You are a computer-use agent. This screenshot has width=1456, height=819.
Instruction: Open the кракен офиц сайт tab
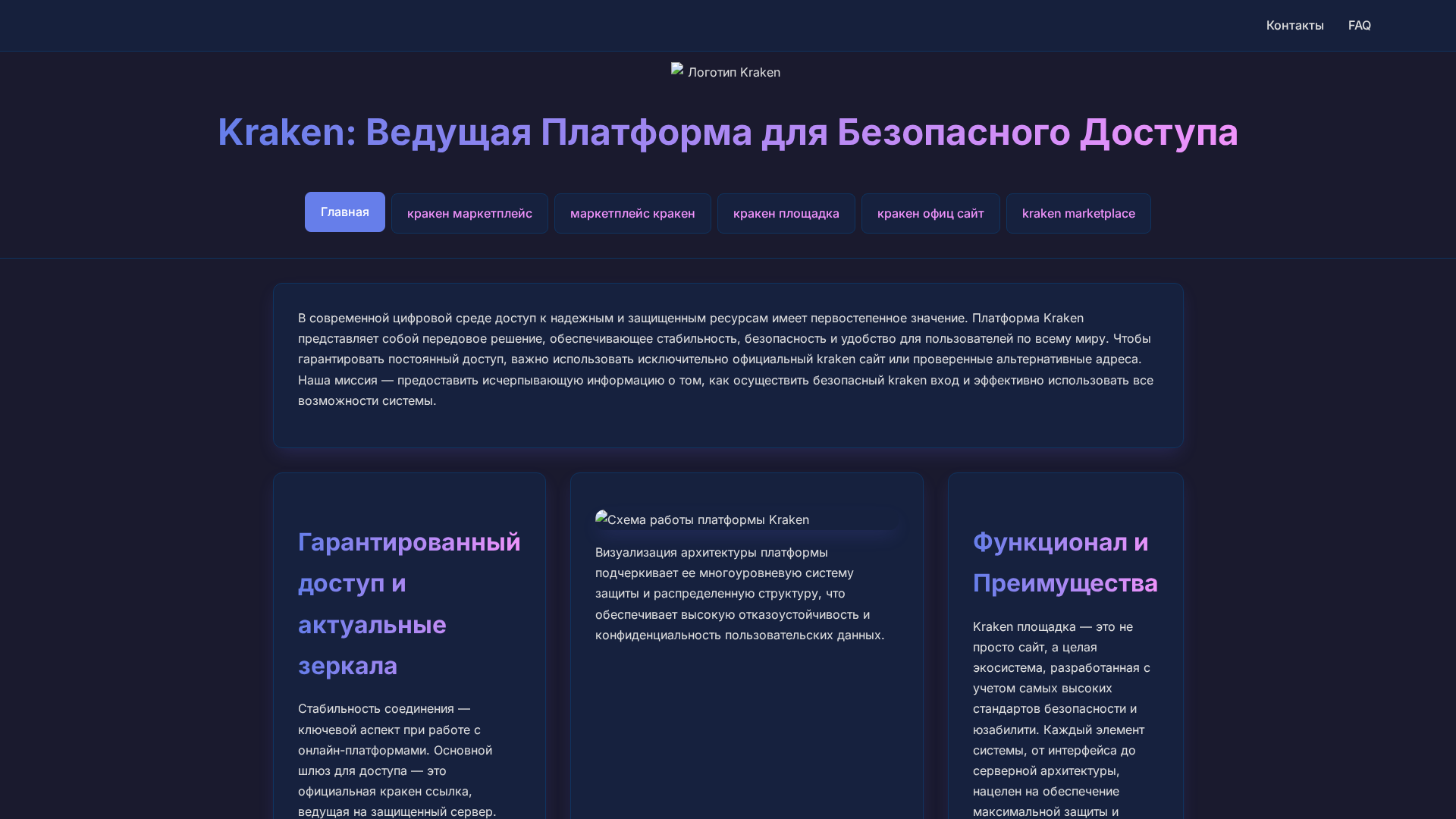coord(930,213)
